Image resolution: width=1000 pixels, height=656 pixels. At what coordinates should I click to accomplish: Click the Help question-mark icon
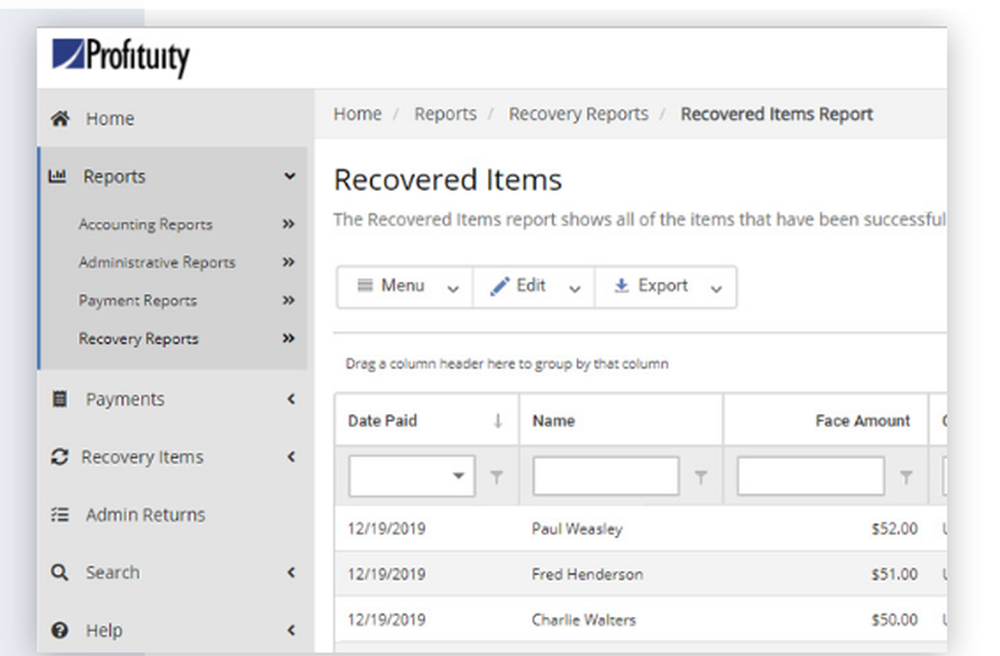[60, 630]
